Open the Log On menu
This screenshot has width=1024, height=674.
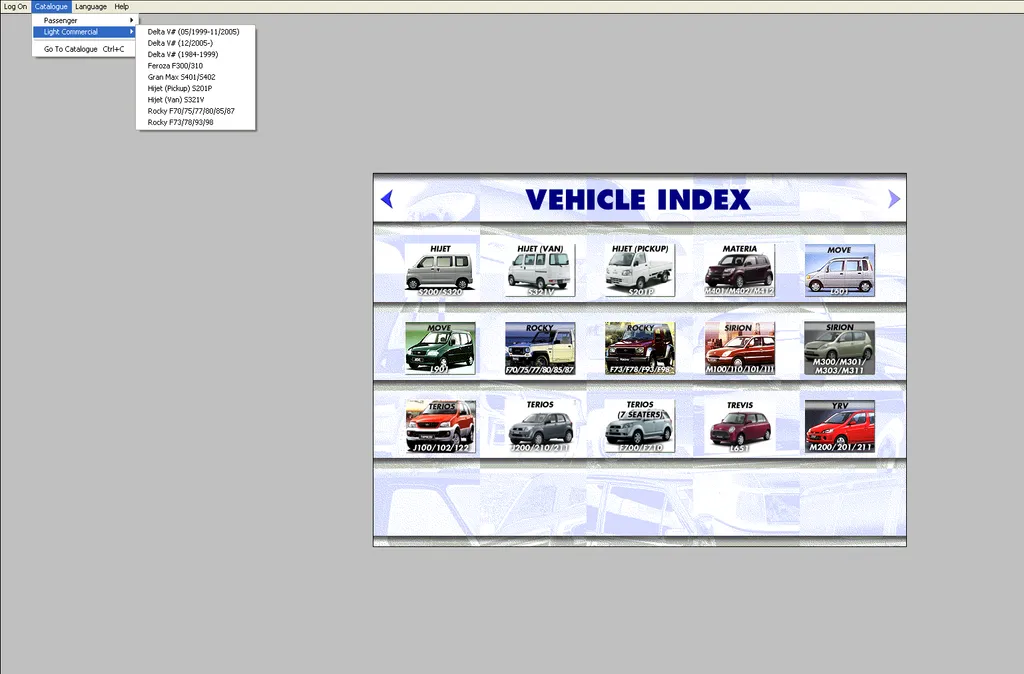[x=15, y=7]
